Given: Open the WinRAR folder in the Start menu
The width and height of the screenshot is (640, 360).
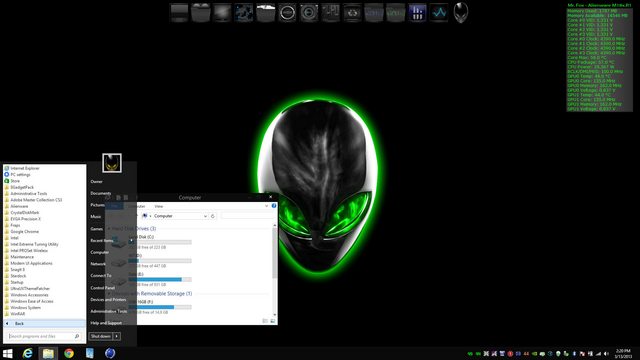Looking at the screenshot, I should point(18,314).
